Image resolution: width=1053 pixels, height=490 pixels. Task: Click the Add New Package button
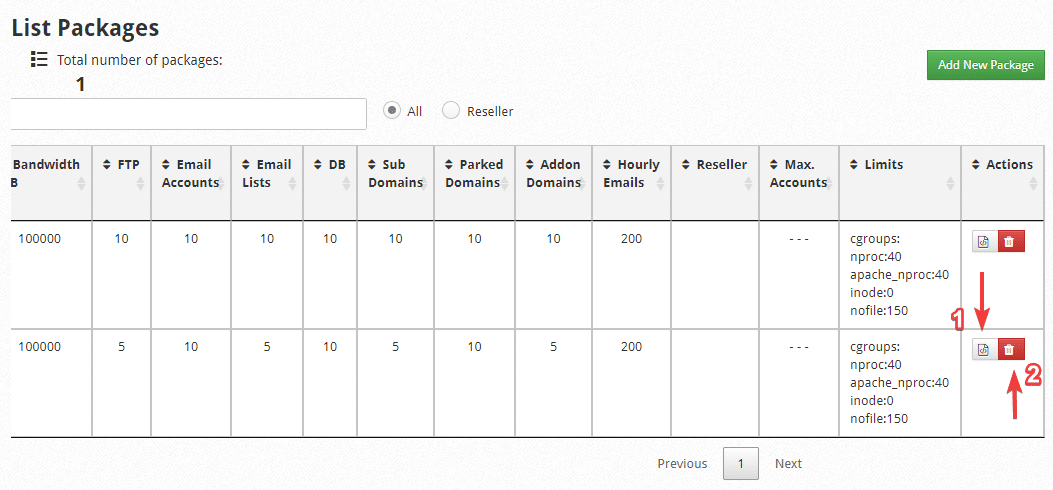coord(985,65)
